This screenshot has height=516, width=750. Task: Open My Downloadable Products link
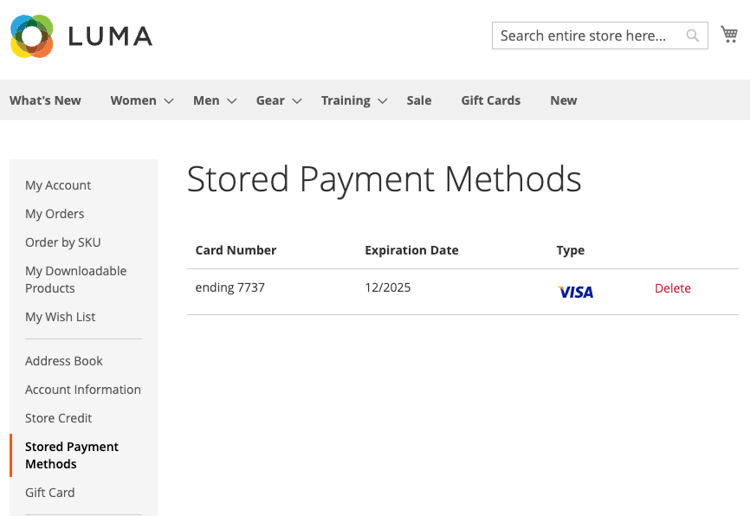point(76,280)
